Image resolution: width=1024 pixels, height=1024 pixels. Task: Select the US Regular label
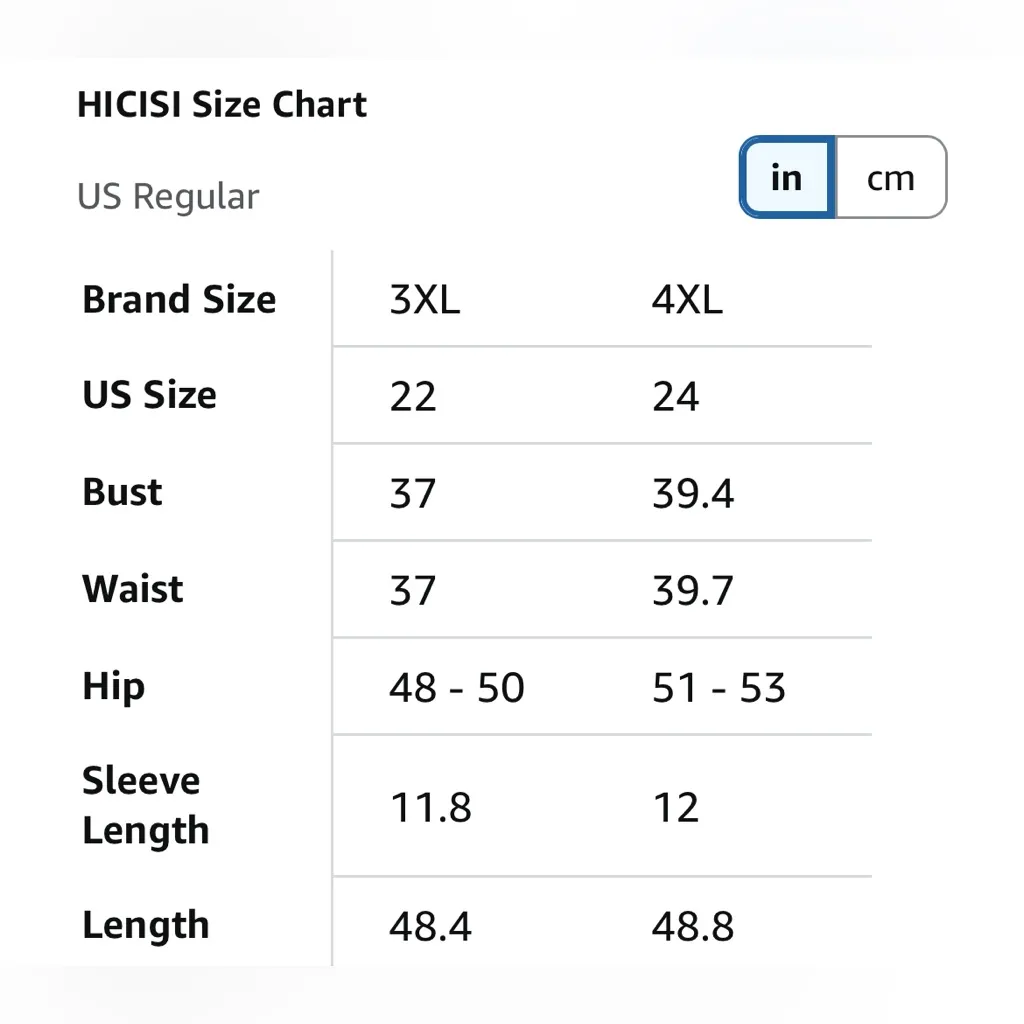point(168,197)
